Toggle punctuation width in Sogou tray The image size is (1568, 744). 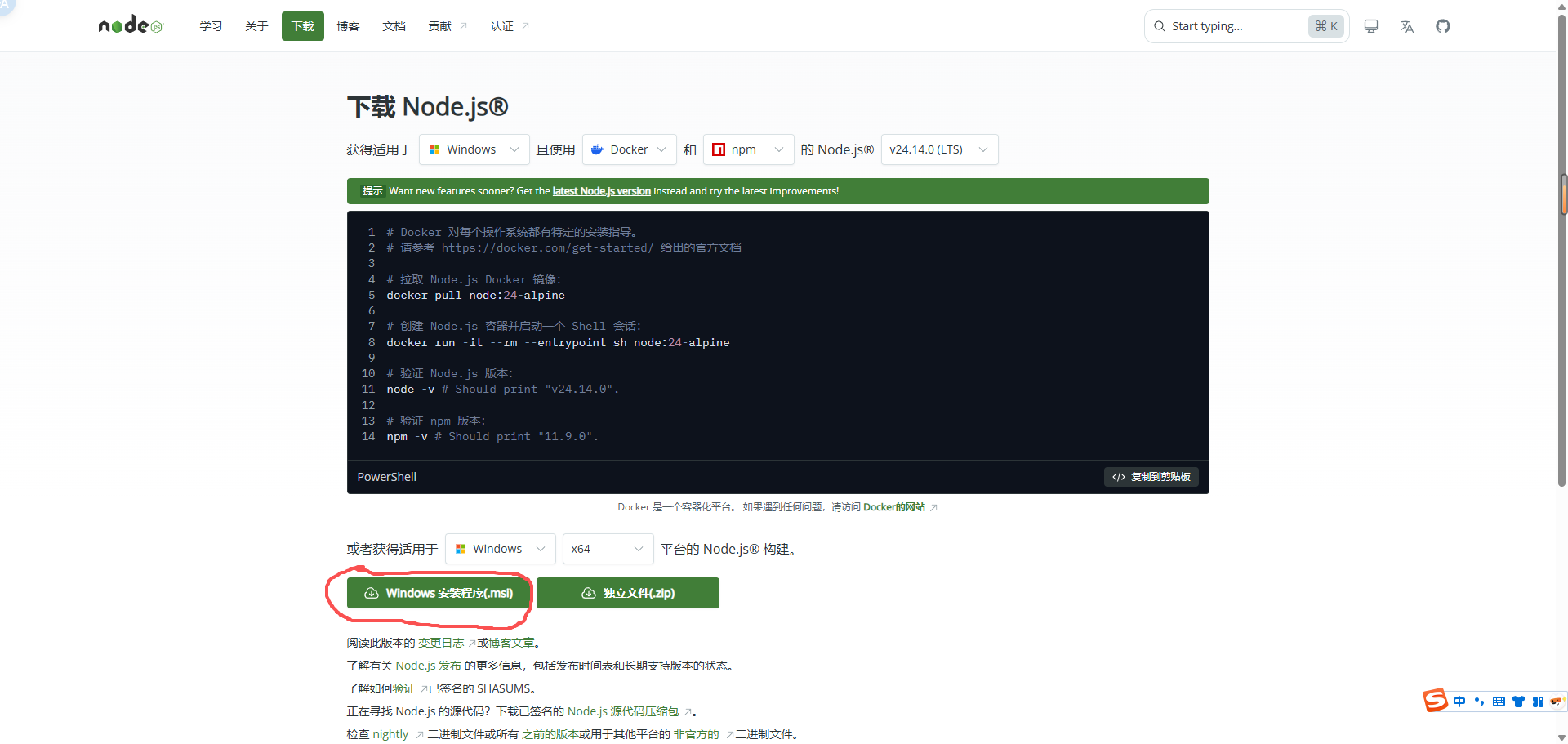[1480, 702]
